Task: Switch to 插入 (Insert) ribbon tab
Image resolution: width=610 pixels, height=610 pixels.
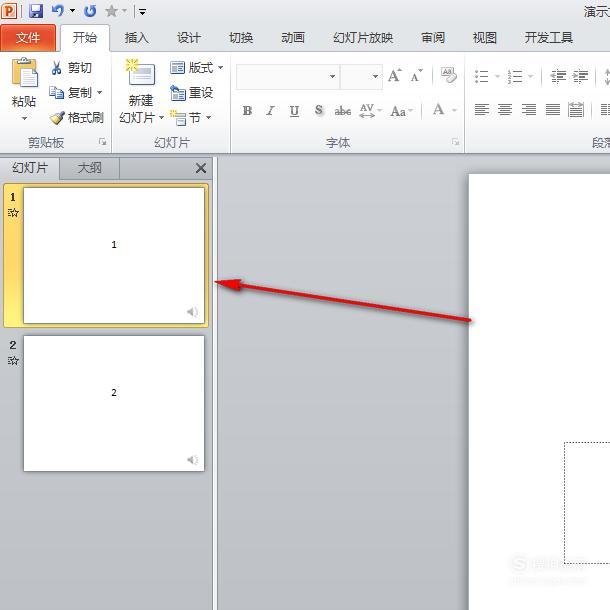Action: coord(136,38)
